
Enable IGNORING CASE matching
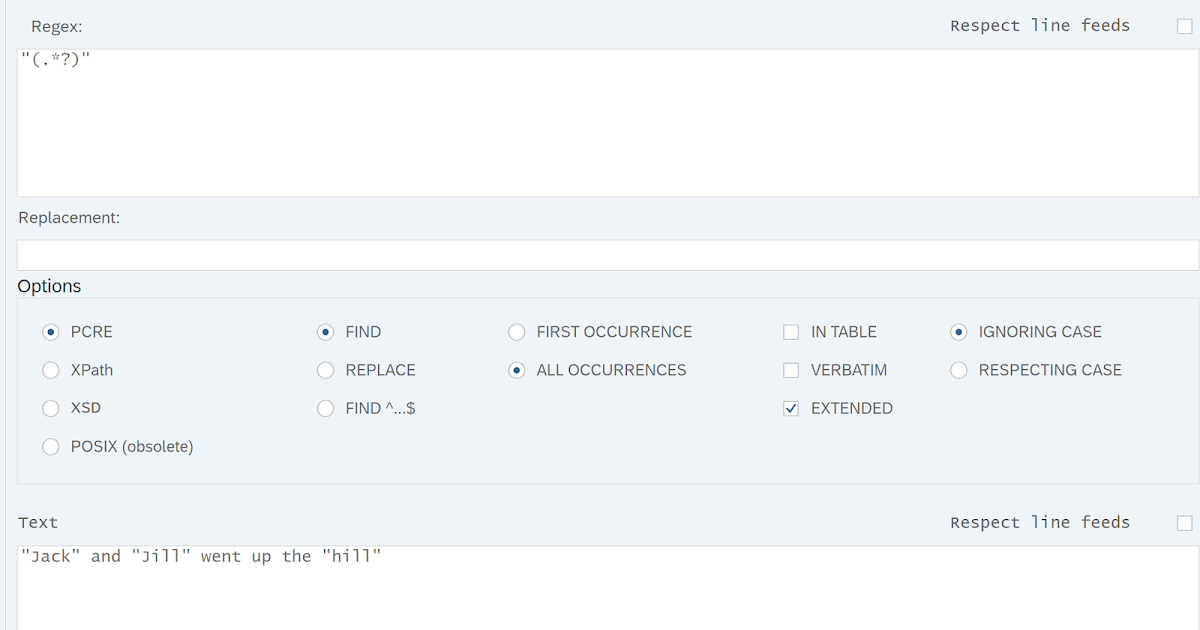tap(958, 331)
